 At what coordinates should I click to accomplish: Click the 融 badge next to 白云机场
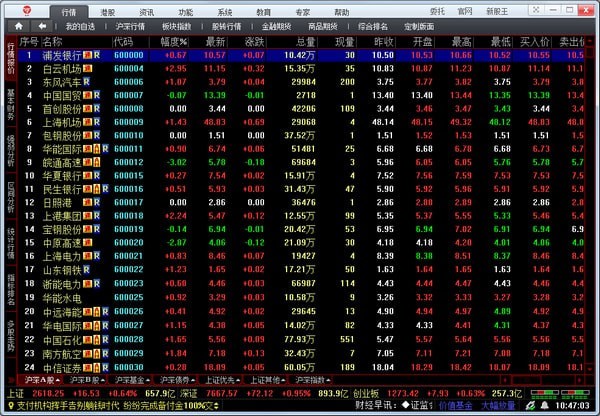88,69
